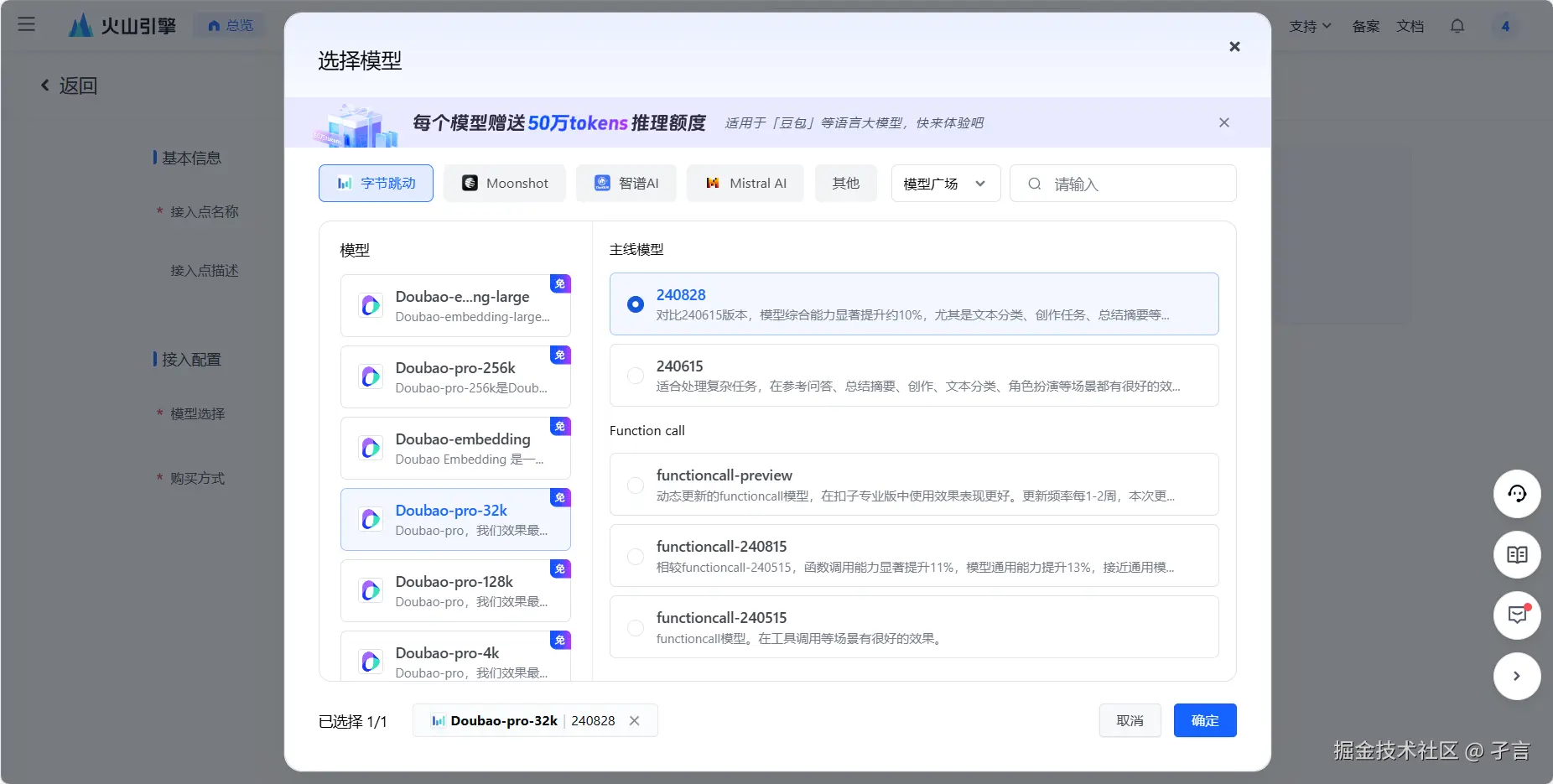Open the documentation book icon on right edge
The width and height of the screenshot is (1553, 784).
[1516, 554]
